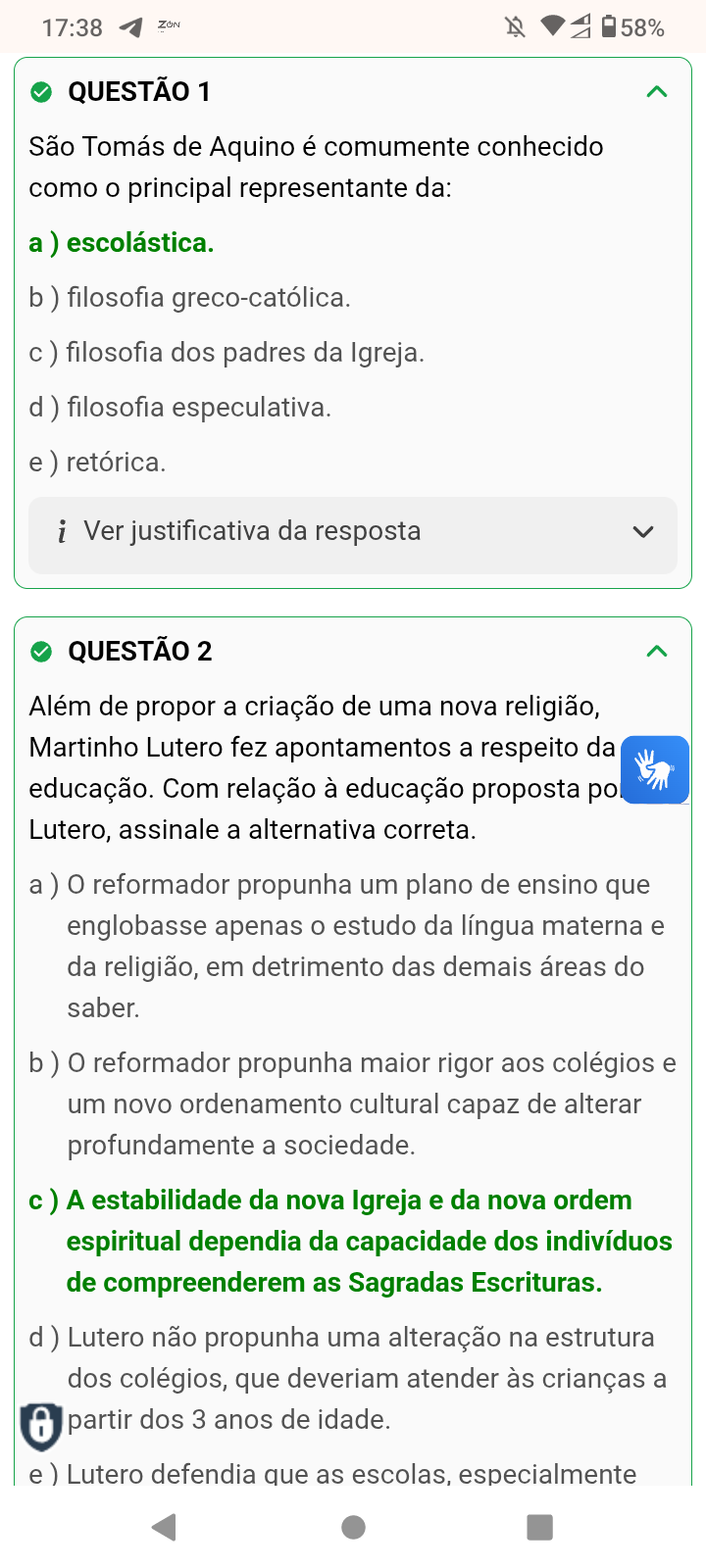The width and height of the screenshot is (706, 1568).
Task: Expand Ver justificativa da resposta dropdown arrow
Action: 643,532
